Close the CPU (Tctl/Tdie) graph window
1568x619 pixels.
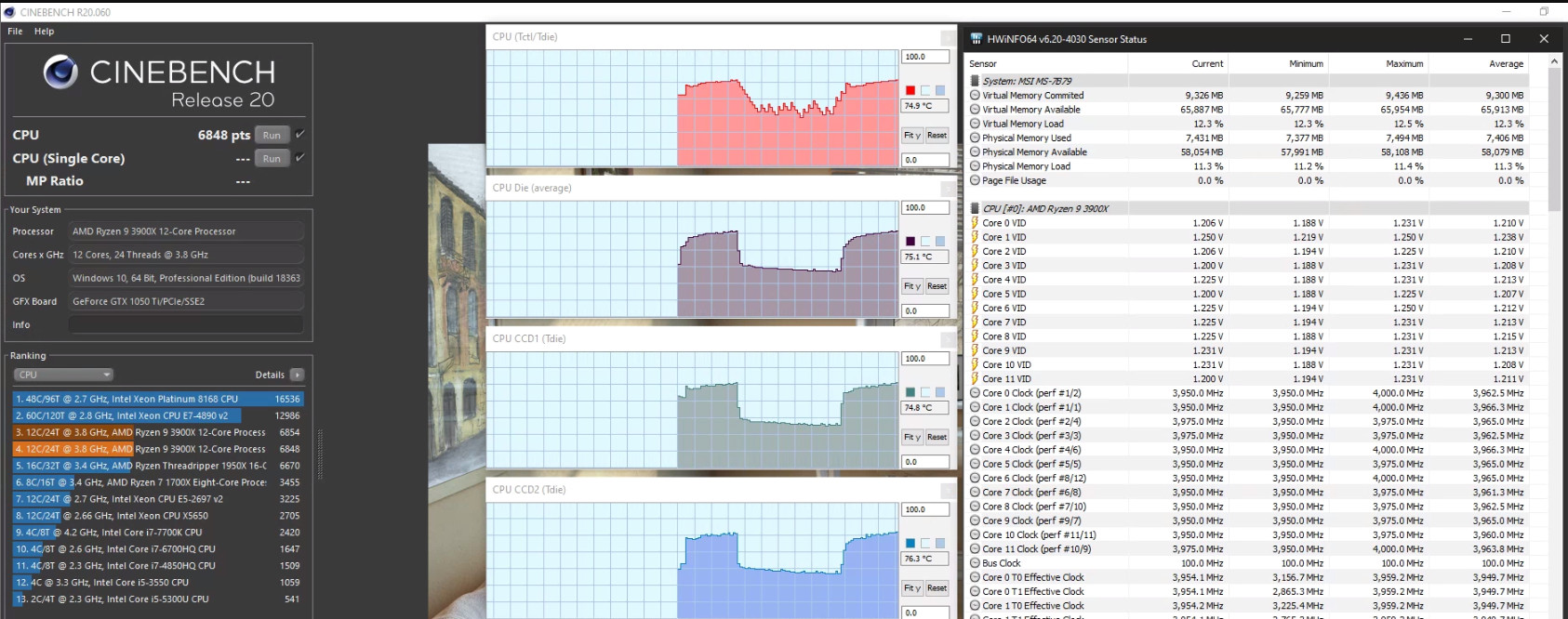tap(948, 37)
